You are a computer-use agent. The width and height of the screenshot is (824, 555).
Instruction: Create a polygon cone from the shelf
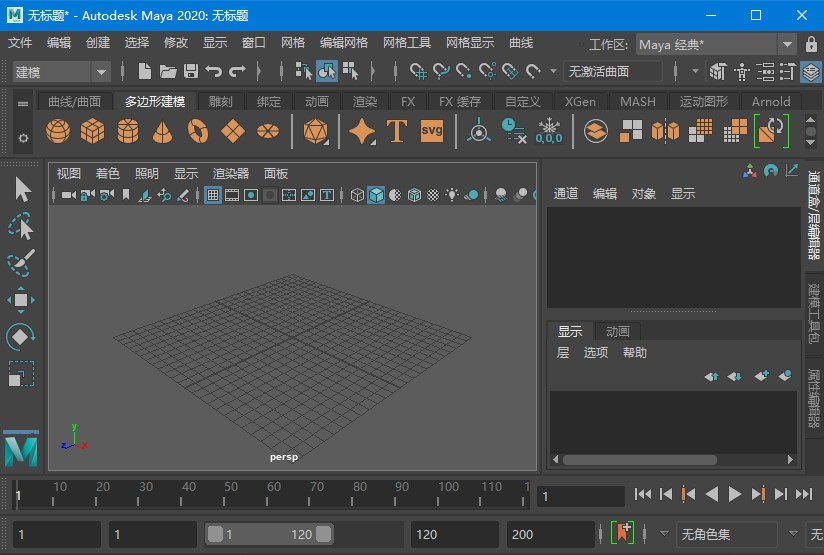tap(162, 131)
